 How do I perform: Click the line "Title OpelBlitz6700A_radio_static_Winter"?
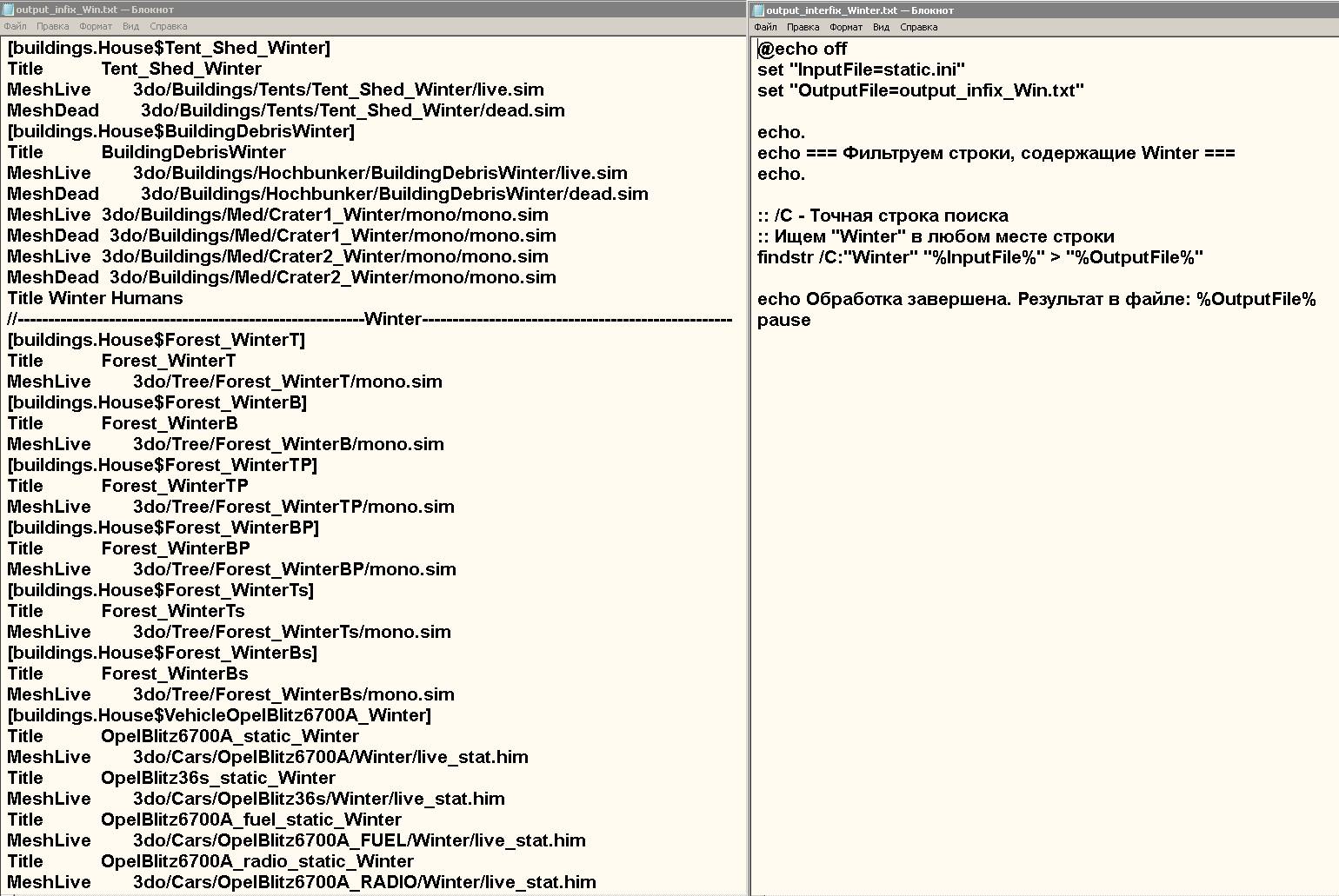pyautogui.click(x=210, y=861)
